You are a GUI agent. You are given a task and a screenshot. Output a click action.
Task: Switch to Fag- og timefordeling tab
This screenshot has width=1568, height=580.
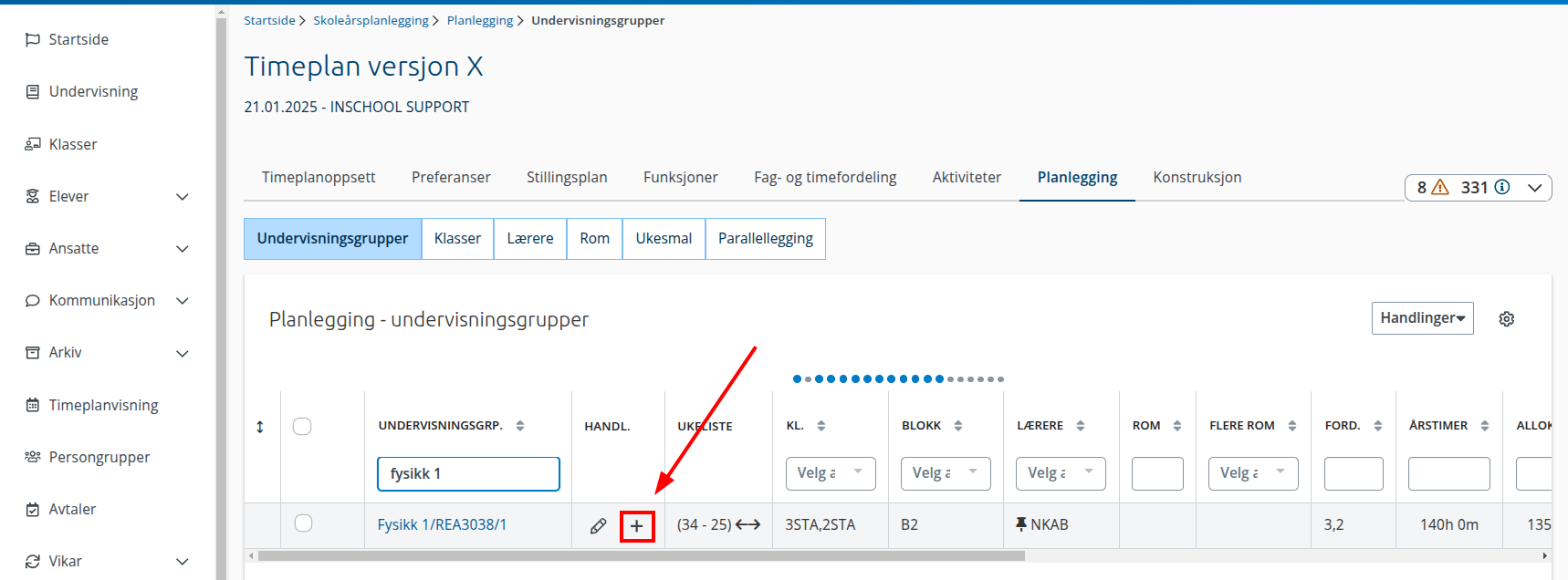click(x=825, y=177)
